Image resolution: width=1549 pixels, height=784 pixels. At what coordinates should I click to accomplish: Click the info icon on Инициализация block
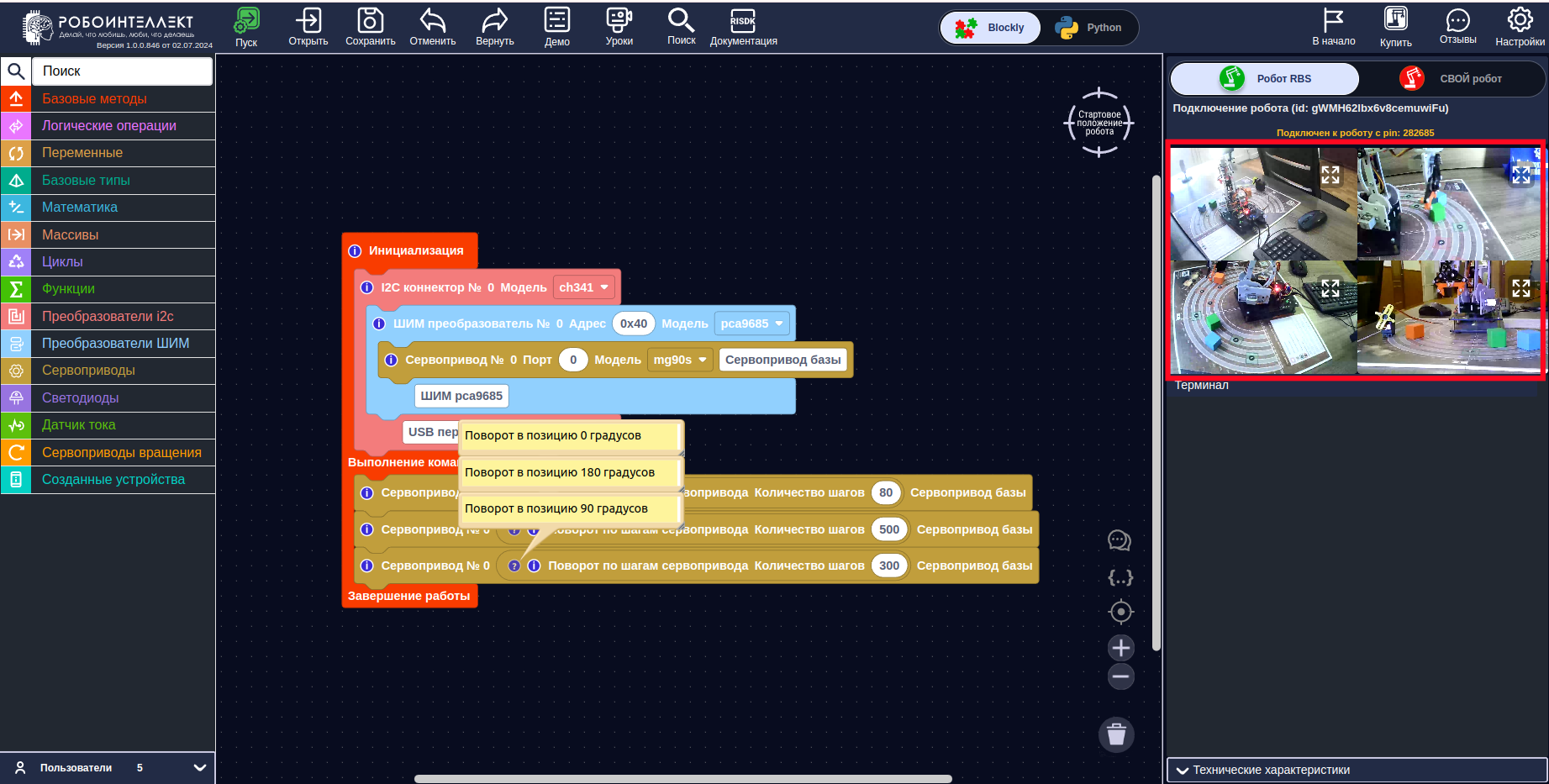coord(355,250)
